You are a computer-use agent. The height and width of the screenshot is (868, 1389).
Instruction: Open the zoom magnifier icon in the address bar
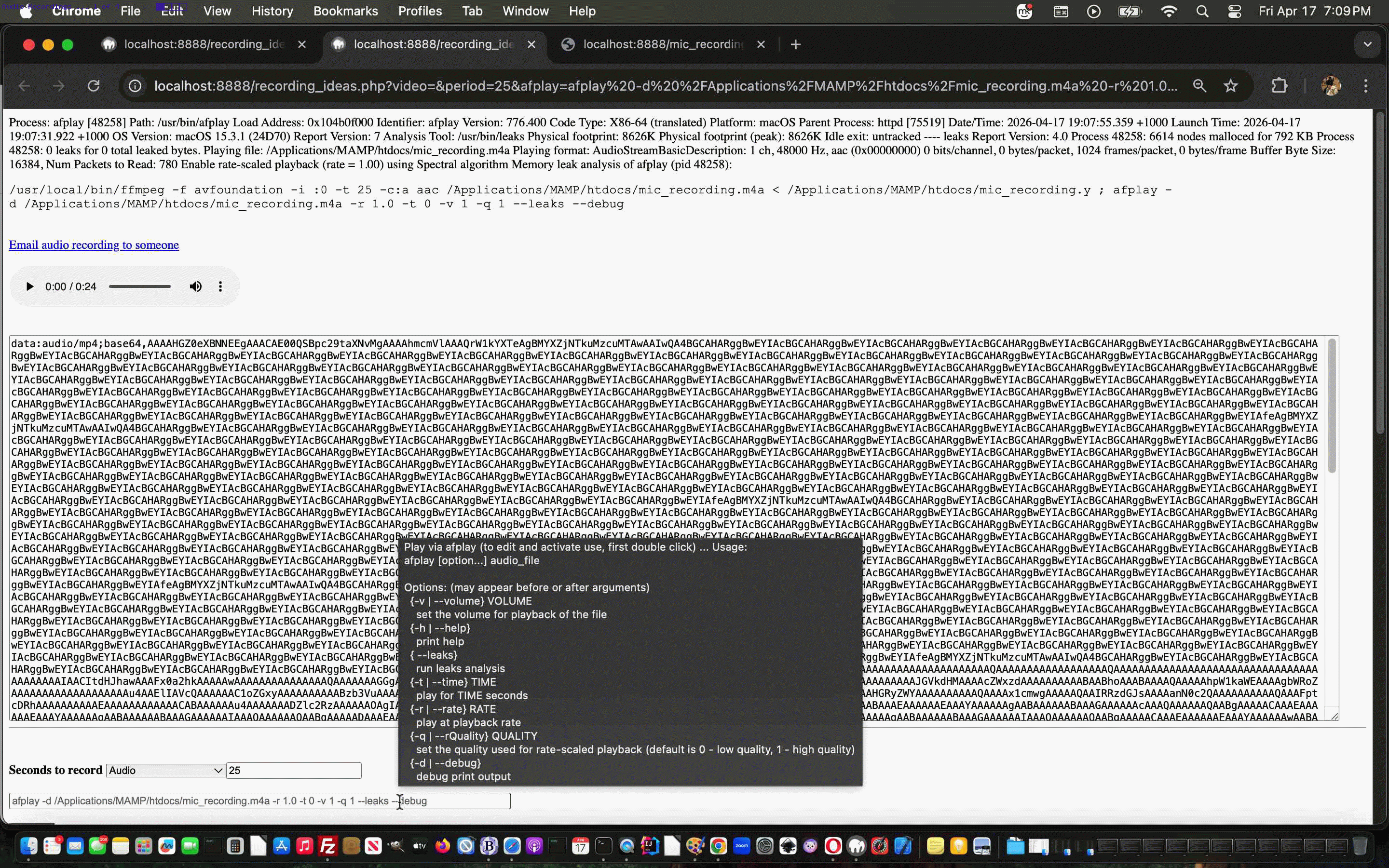coord(1199,86)
